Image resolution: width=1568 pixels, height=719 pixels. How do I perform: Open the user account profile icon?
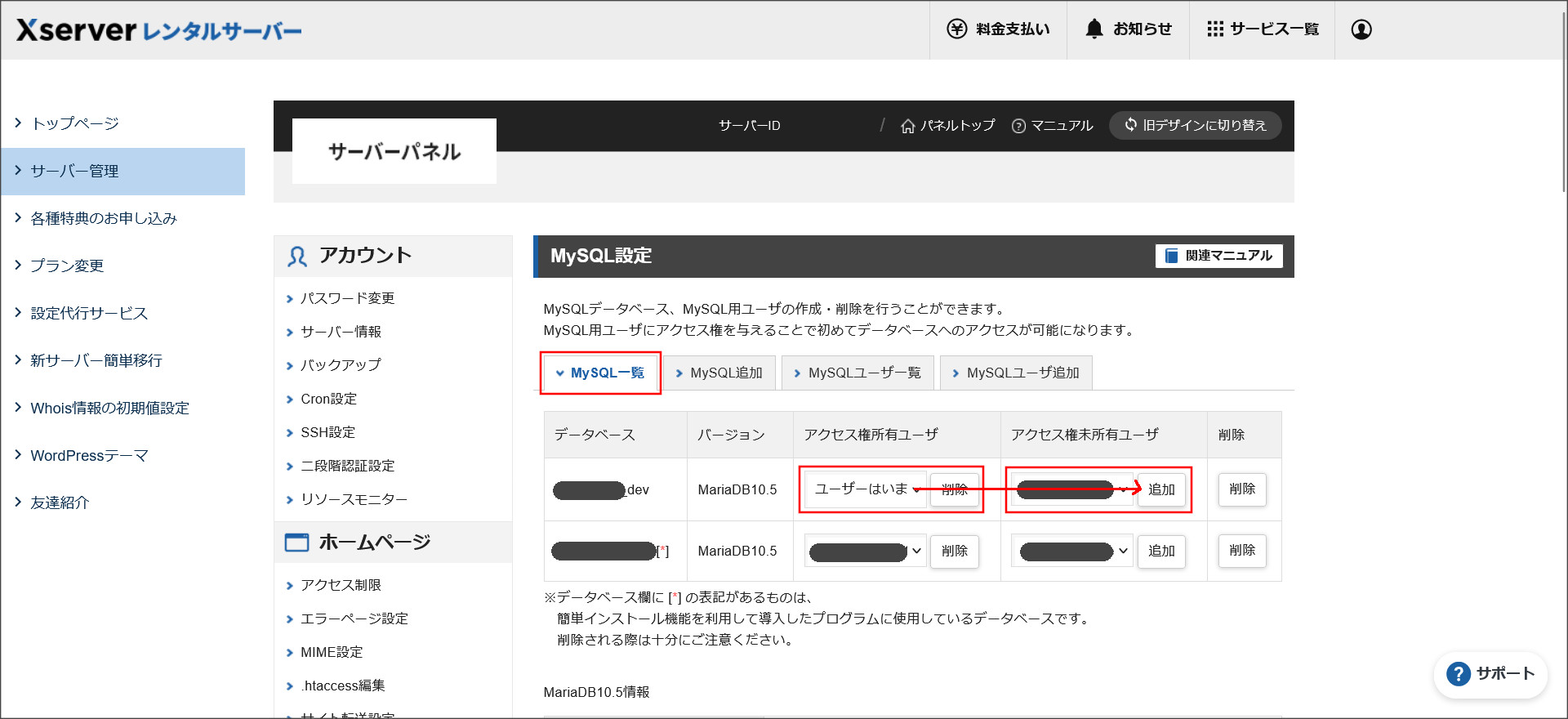[1361, 29]
